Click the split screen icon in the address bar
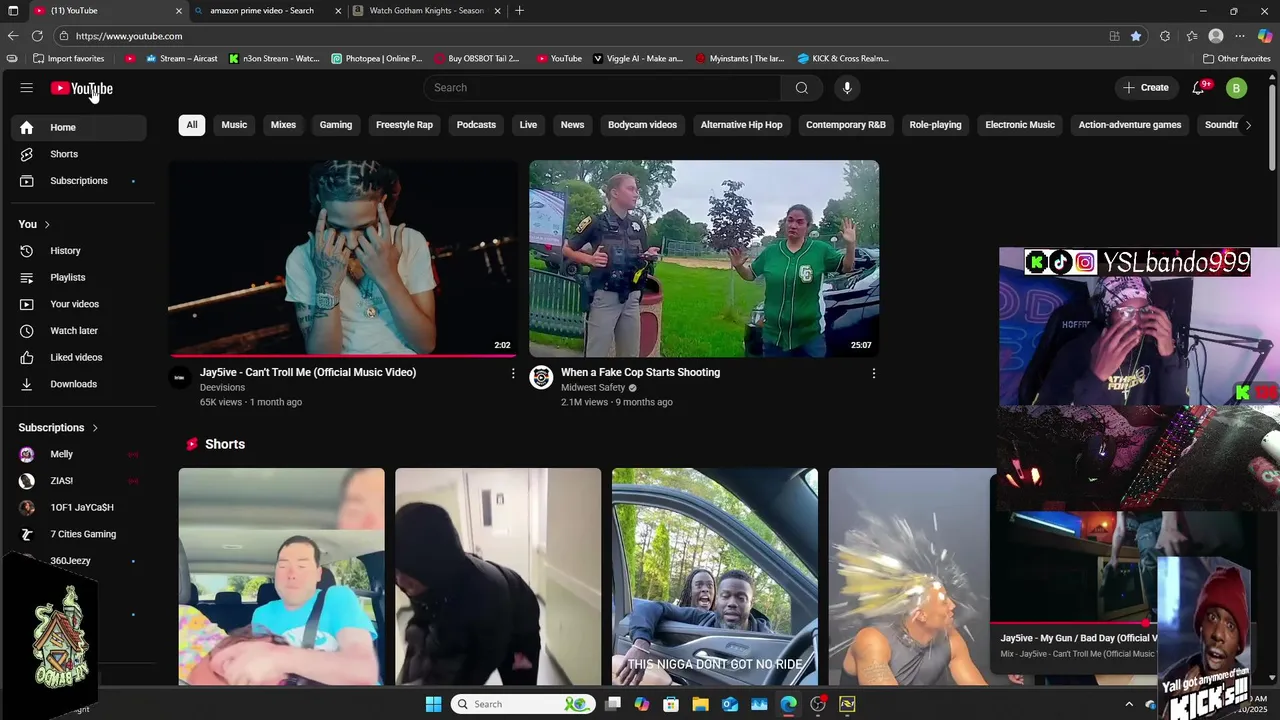Image resolution: width=1280 pixels, height=720 pixels. (1114, 36)
